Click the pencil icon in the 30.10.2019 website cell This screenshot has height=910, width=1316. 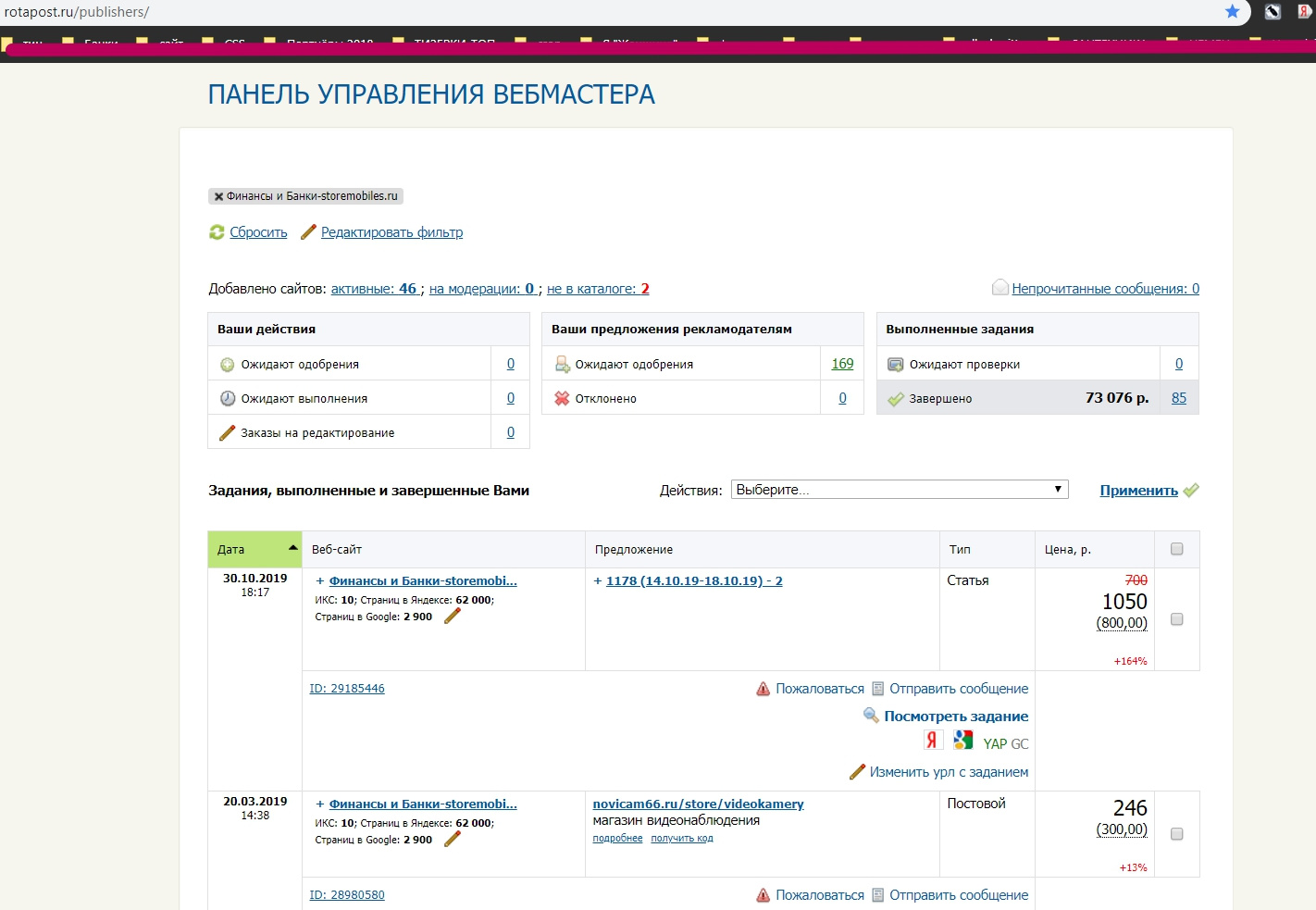[x=453, y=617]
